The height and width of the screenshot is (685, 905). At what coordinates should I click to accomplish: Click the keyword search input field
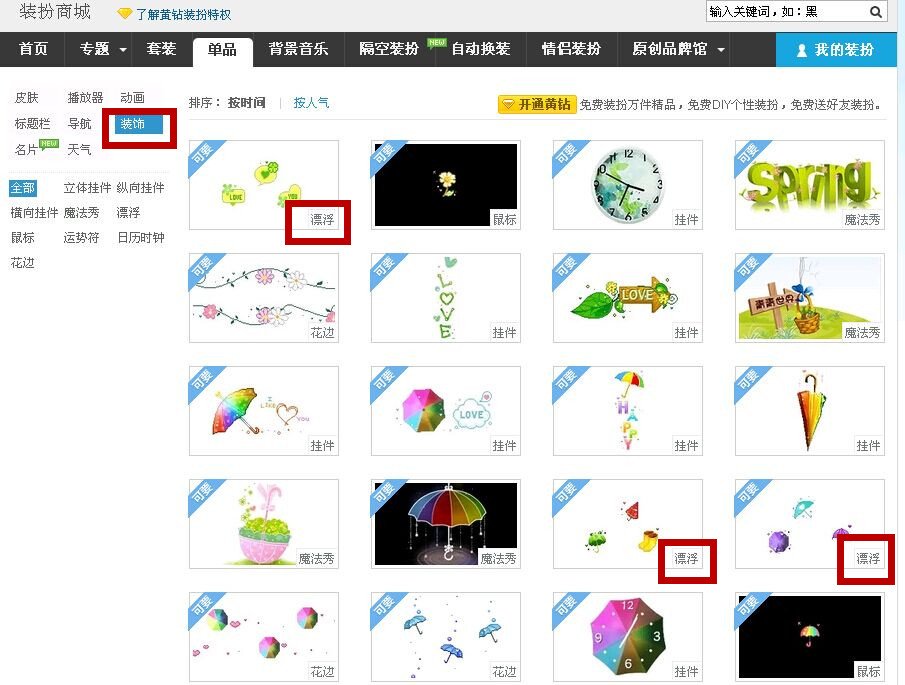780,11
